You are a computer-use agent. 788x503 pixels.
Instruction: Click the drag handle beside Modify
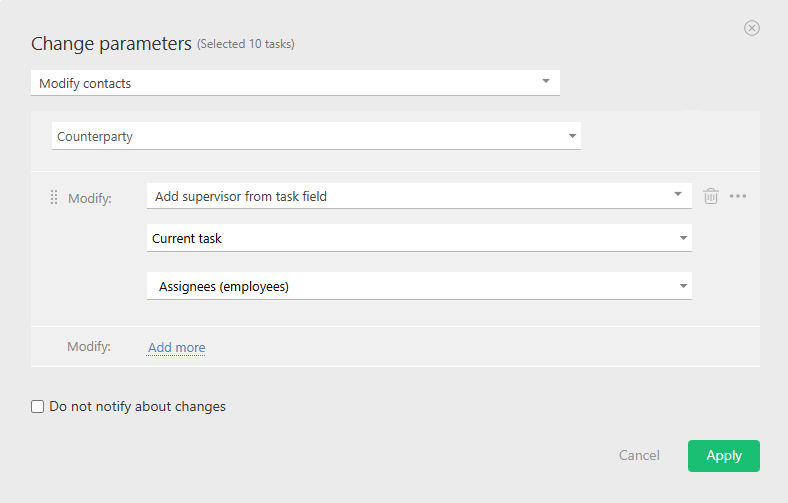pos(54,197)
